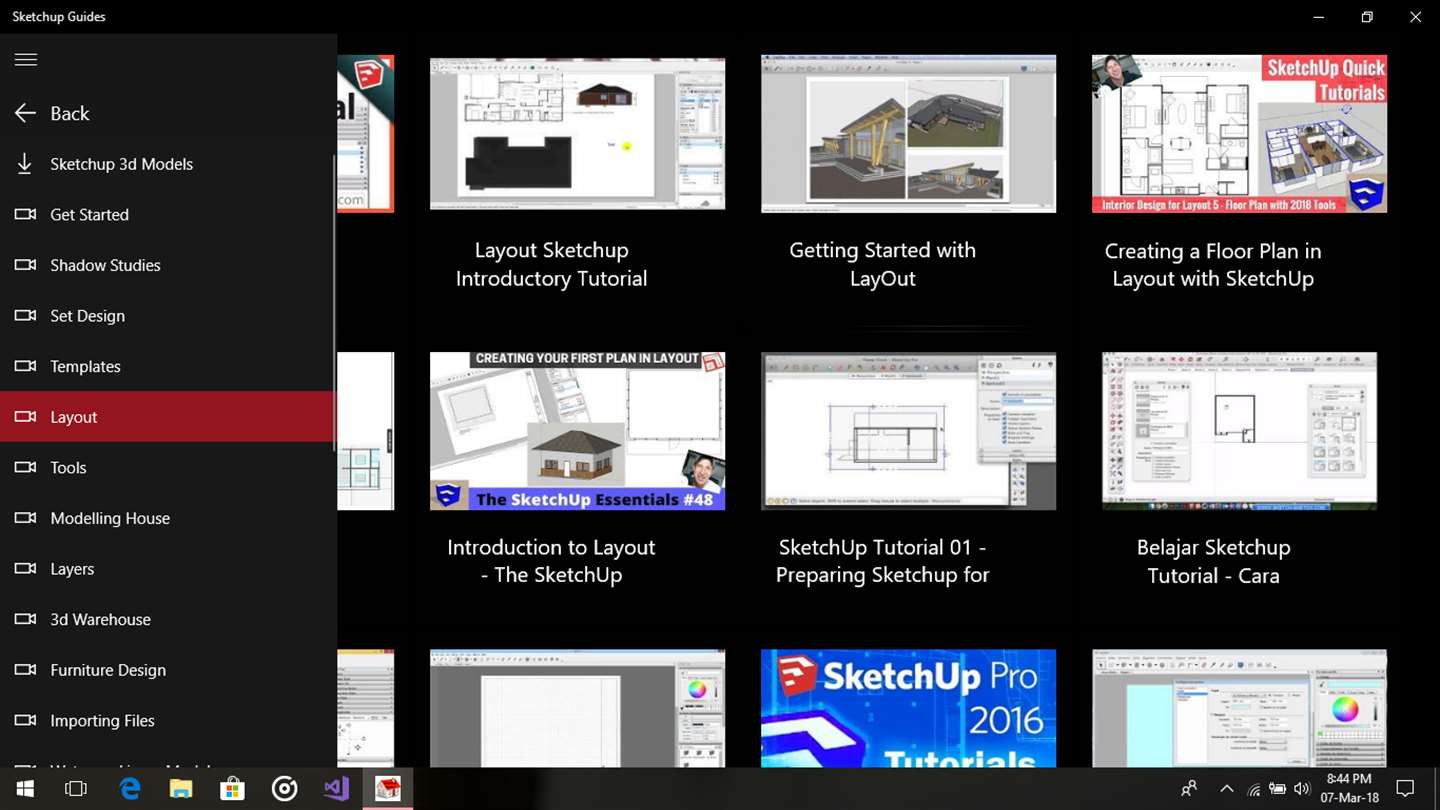The image size is (1440, 810).
Task: Click 'Getting Started with LayOut' title
Action: [x=882, y=265]
